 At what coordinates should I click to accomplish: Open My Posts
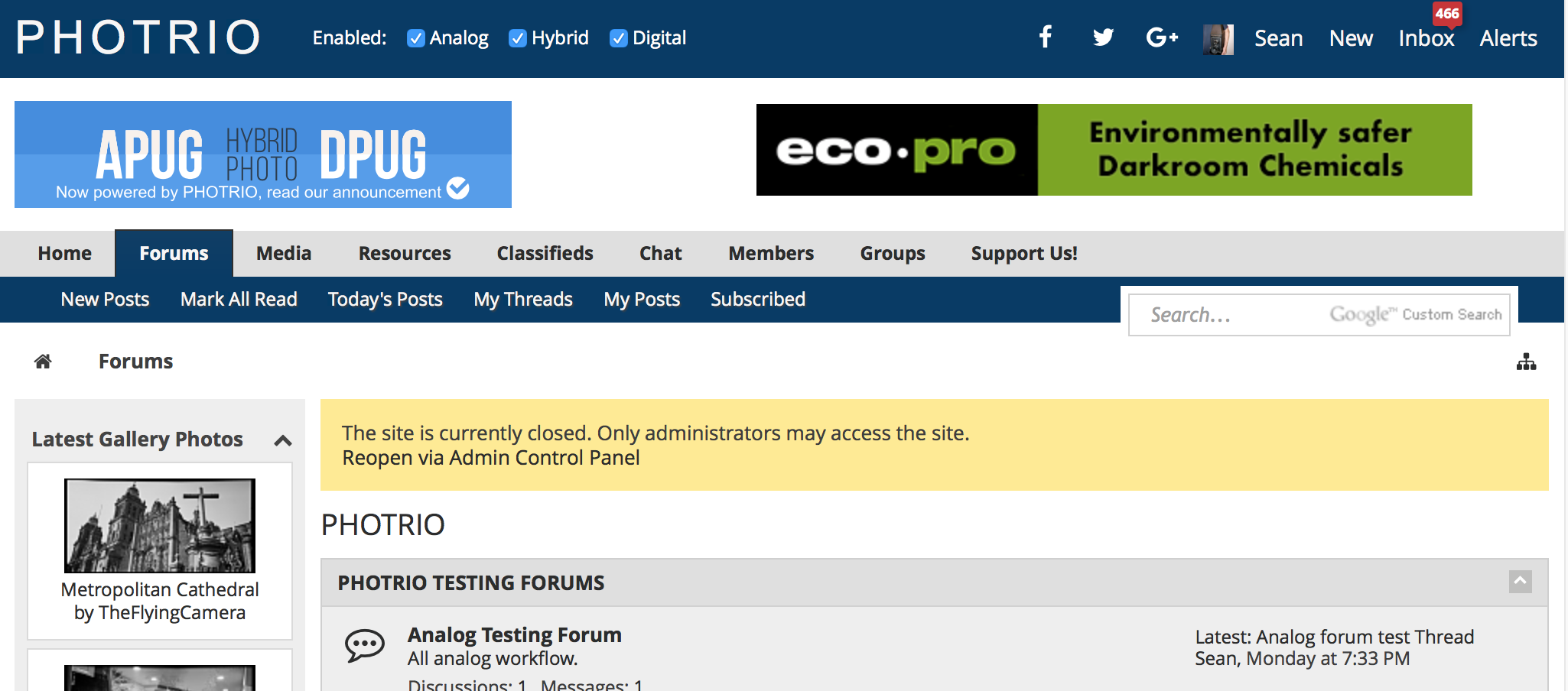click(x=642, y=299)
